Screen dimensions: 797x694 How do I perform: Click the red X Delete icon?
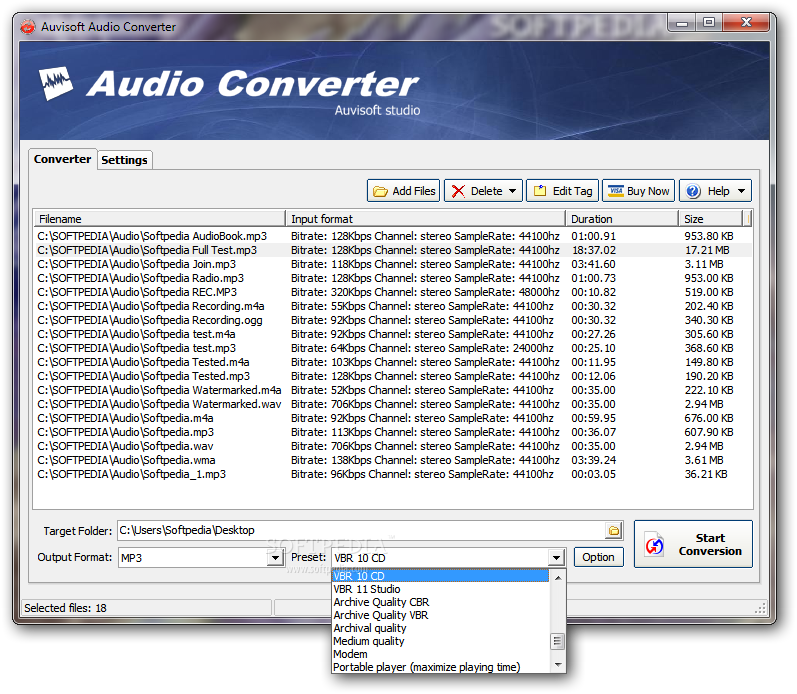click(x=458, y=191)
